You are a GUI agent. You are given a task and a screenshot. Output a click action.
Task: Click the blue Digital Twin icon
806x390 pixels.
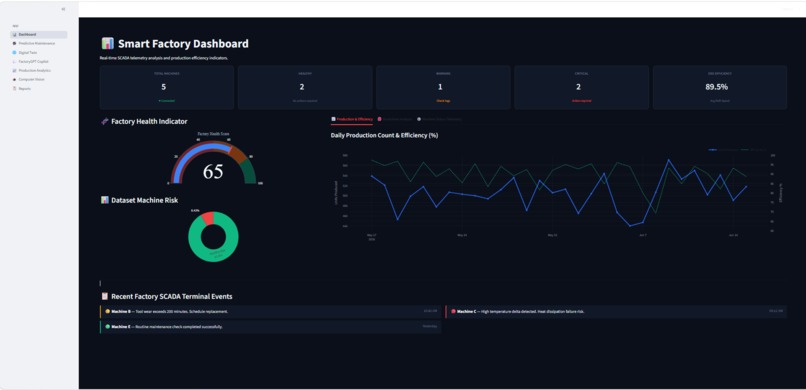click(x=14, y=52)
